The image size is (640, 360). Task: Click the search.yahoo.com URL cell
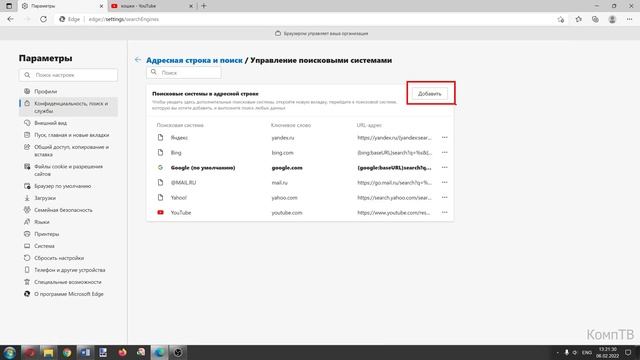pos(394,198)
